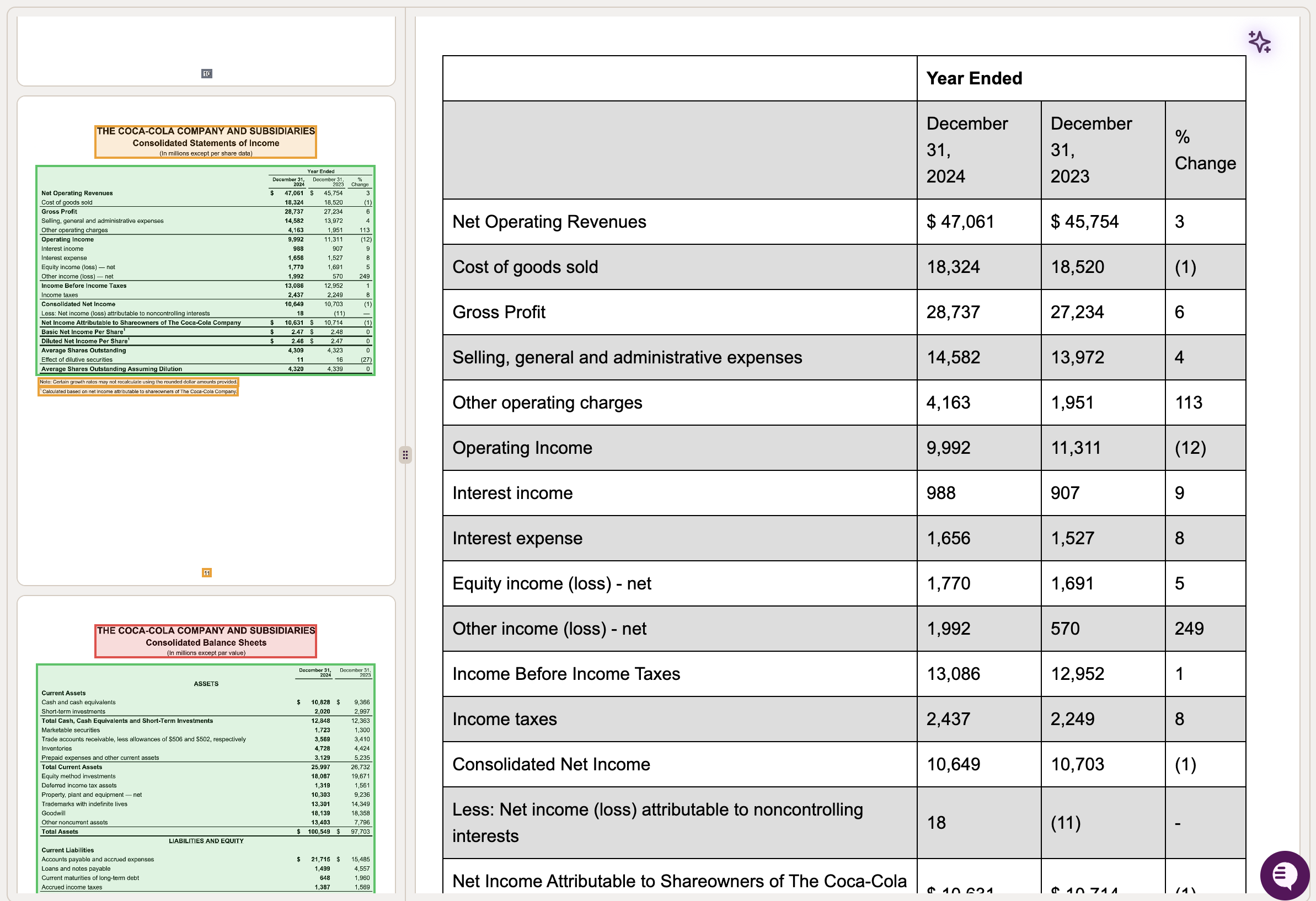Click the 'Interest expense' row label

[x=680, y=539]
